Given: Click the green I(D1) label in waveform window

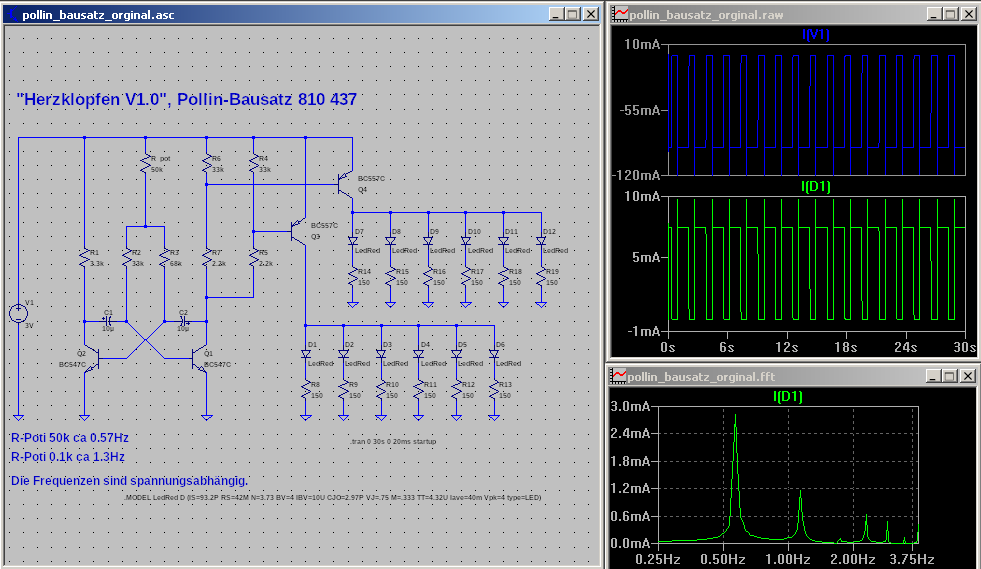Looking at the screenshot, I should (x=816, y=186).
